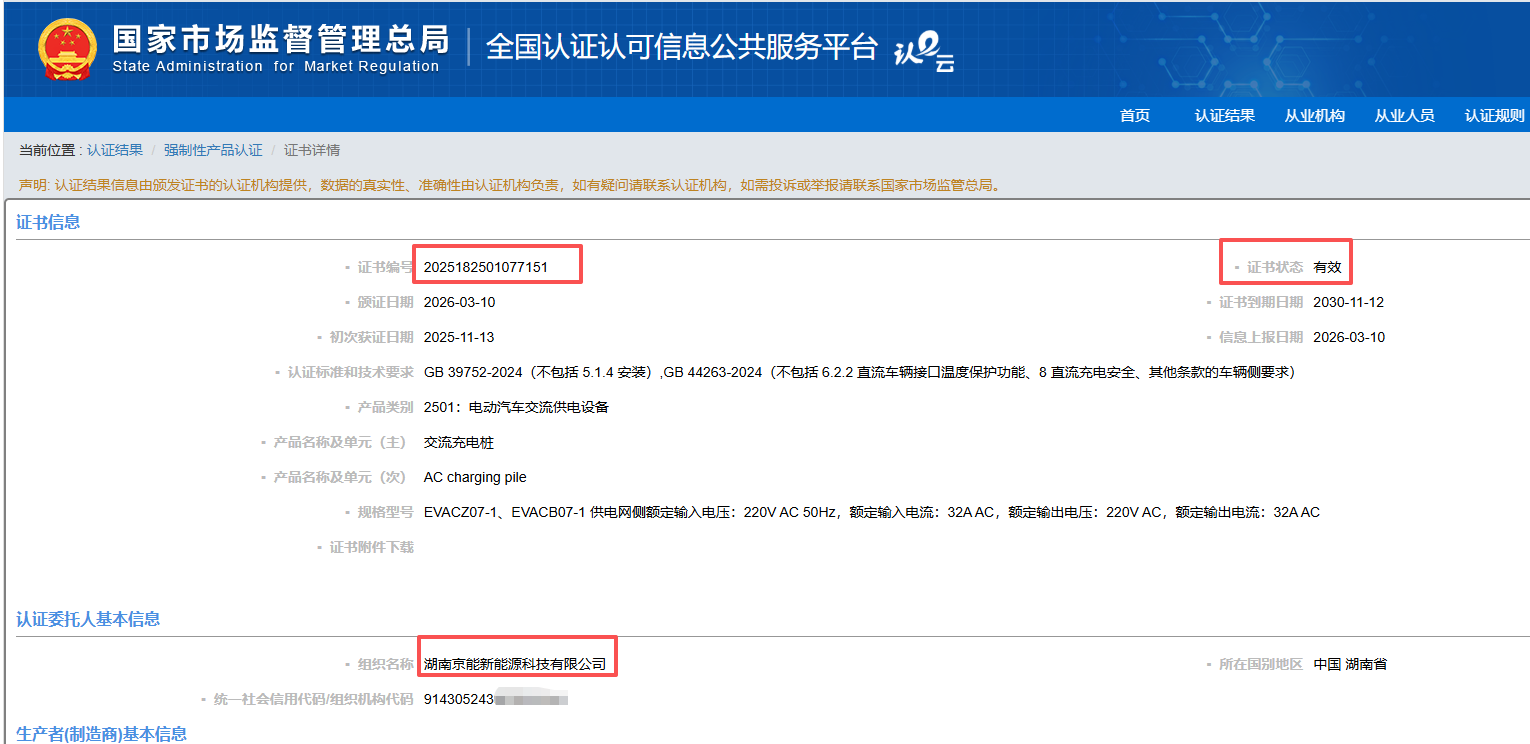Click the national emblem logo
1530x744 pixels.
68,48
